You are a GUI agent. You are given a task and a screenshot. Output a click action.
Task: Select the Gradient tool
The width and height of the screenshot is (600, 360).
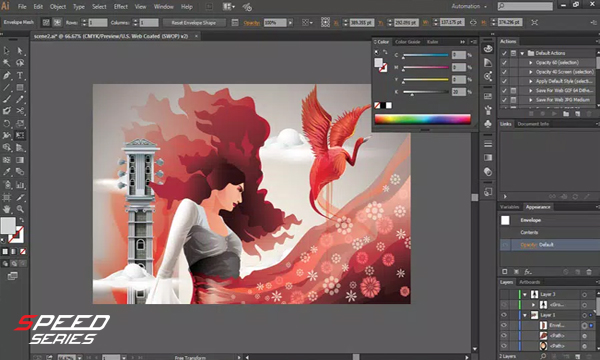(20, 160)
